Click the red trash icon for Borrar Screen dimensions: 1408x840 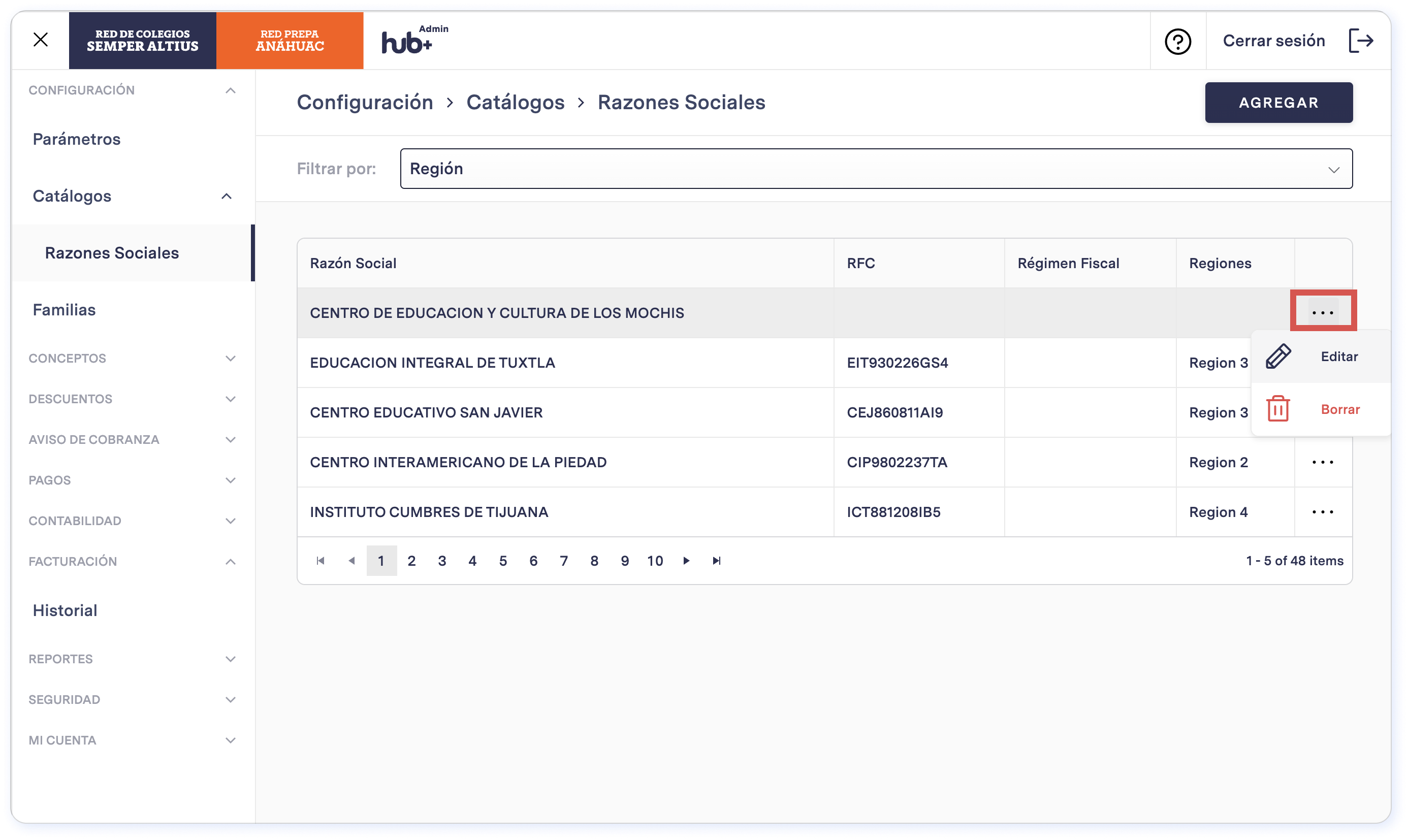(x=1278, y=409)
